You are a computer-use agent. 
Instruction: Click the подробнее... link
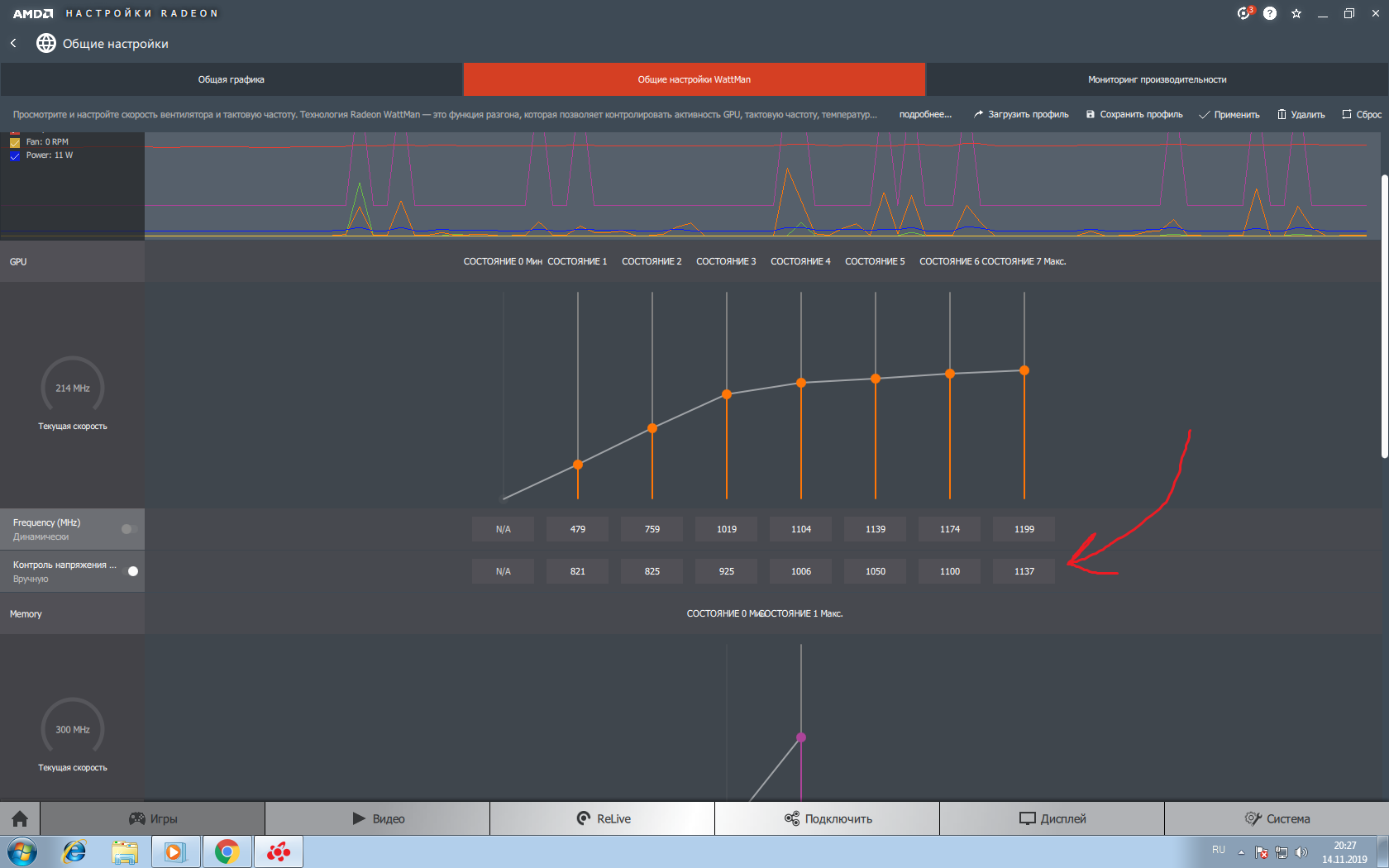click(925, 115)
